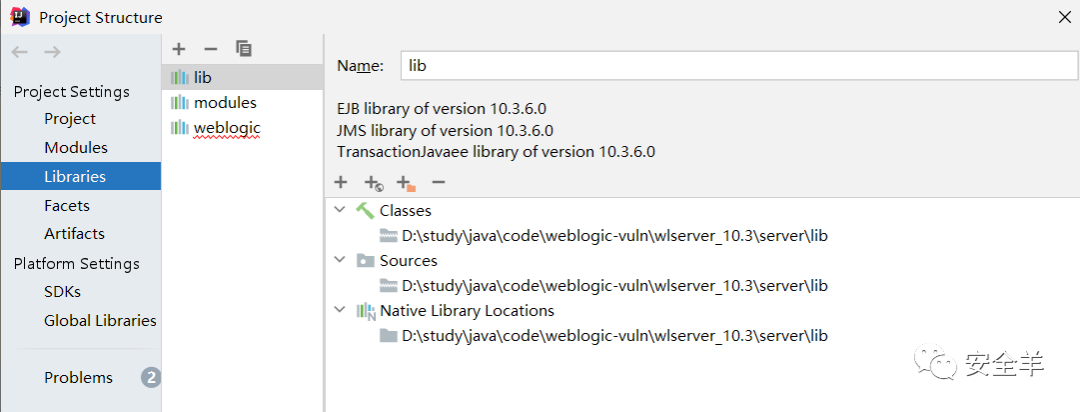This screenshot has height=412, width=1080.
Task: Go back with the left arrow
Action: point(20,52)
